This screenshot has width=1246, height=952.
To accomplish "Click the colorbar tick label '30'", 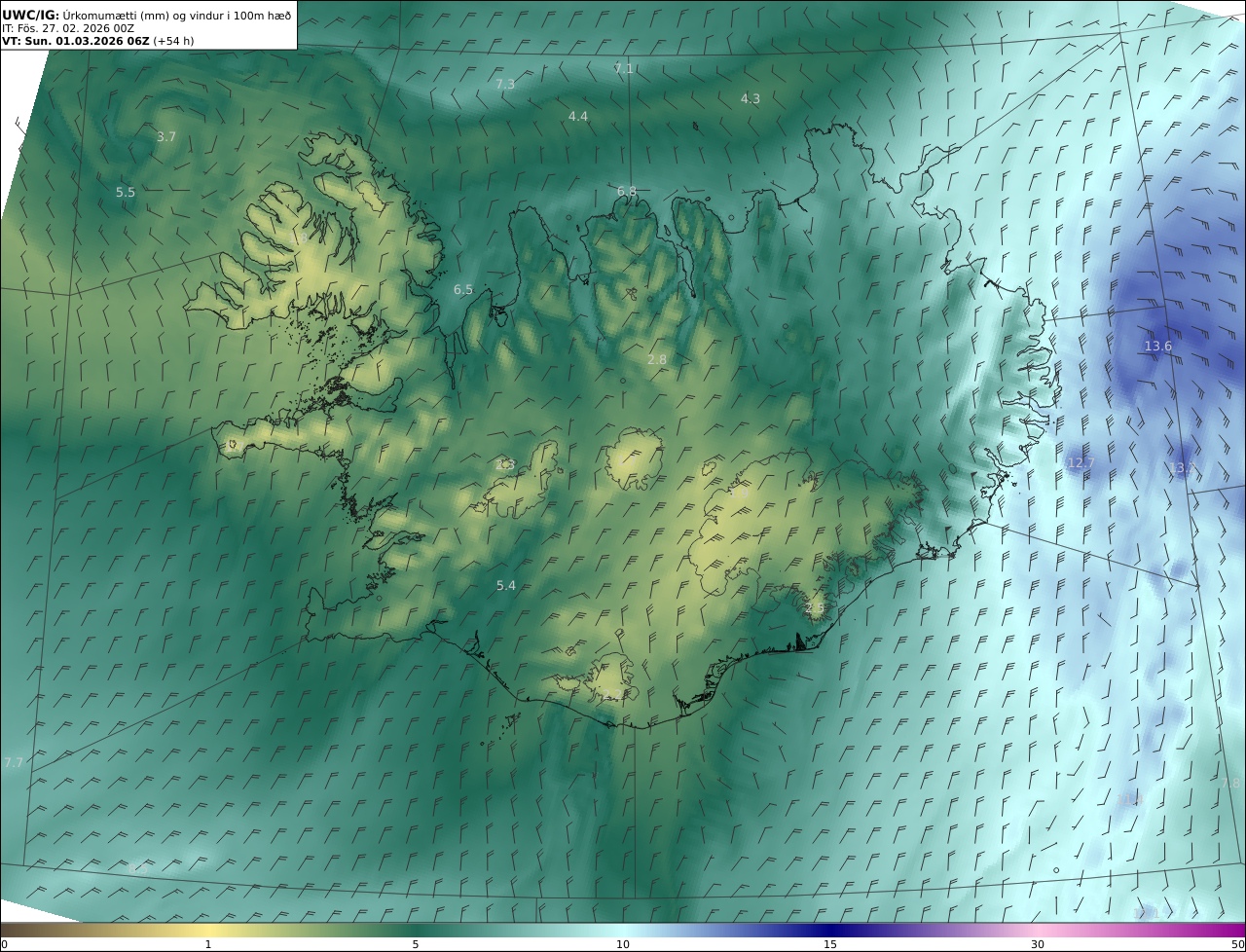I will point(1038,944).
